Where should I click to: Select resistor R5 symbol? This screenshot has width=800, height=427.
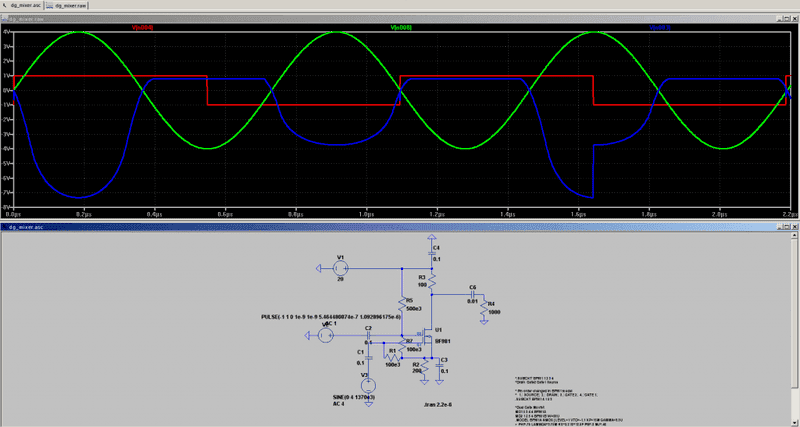(401, 301)
